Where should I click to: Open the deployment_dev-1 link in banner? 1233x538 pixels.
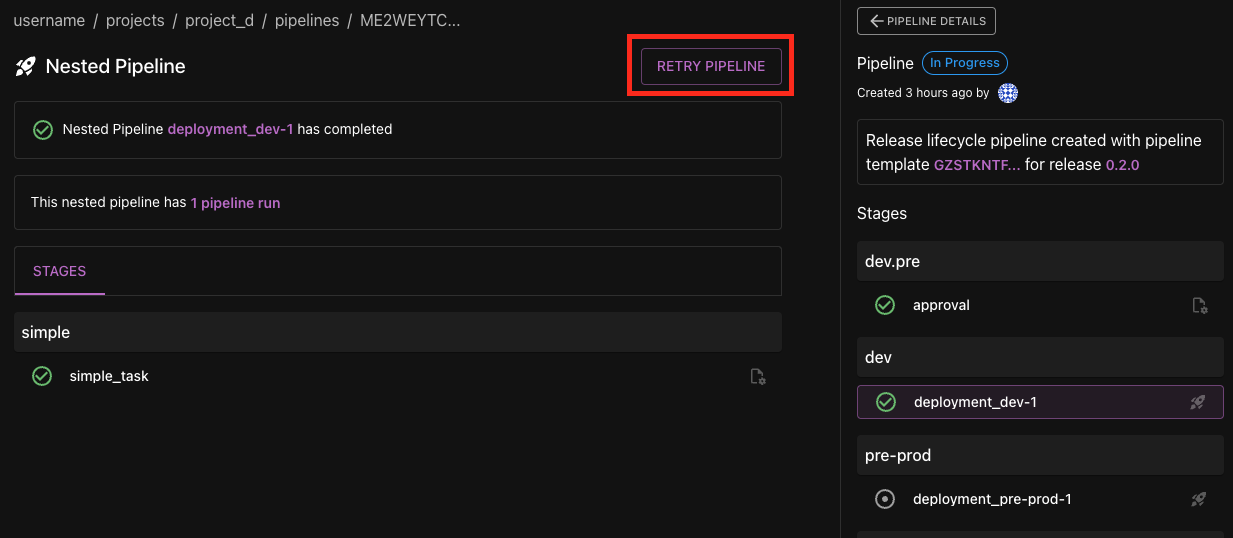click(x=230, y=129)
